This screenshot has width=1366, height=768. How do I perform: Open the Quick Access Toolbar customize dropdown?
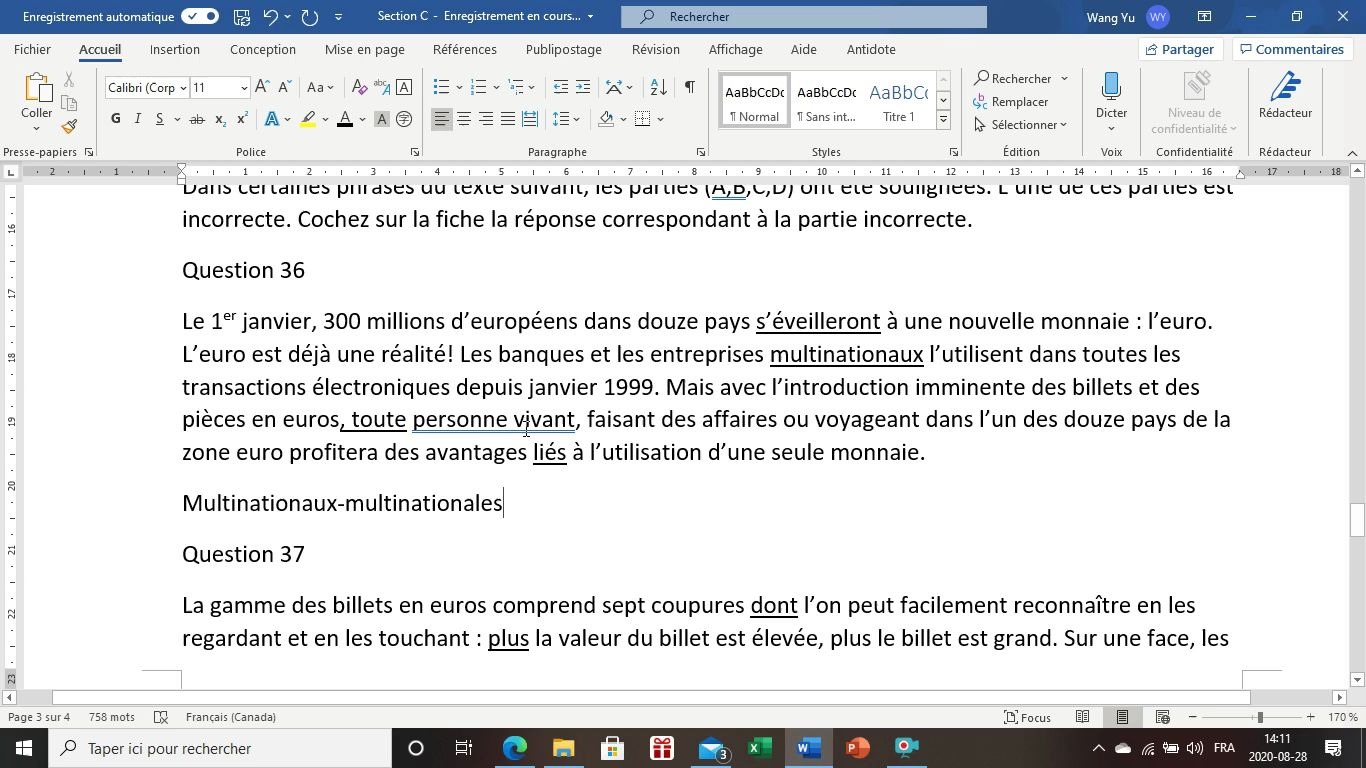[338, 17]
